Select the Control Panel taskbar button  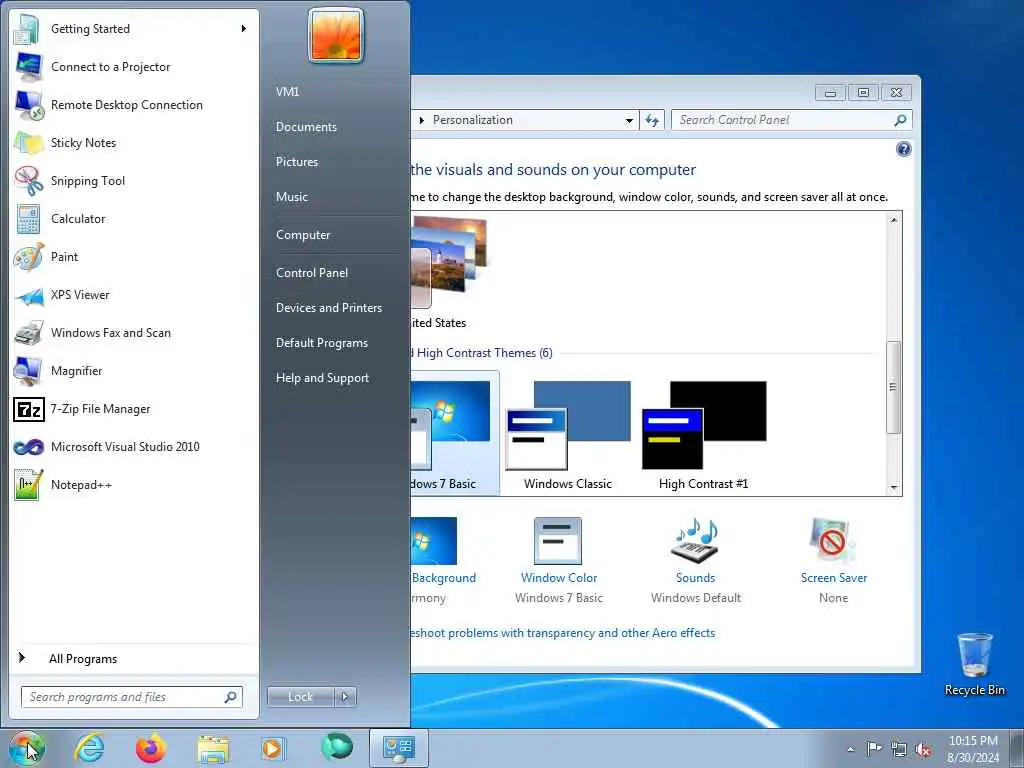click(x=398, y=748)
